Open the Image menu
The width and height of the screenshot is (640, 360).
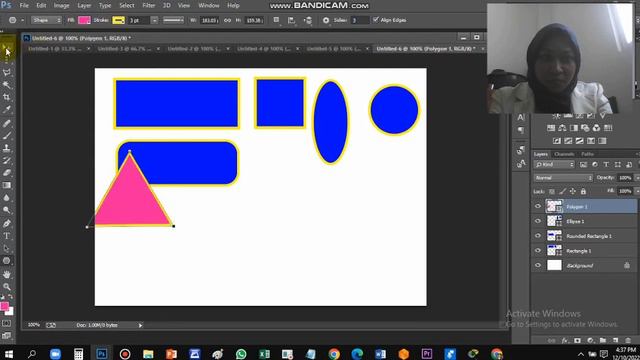[61, 6]
